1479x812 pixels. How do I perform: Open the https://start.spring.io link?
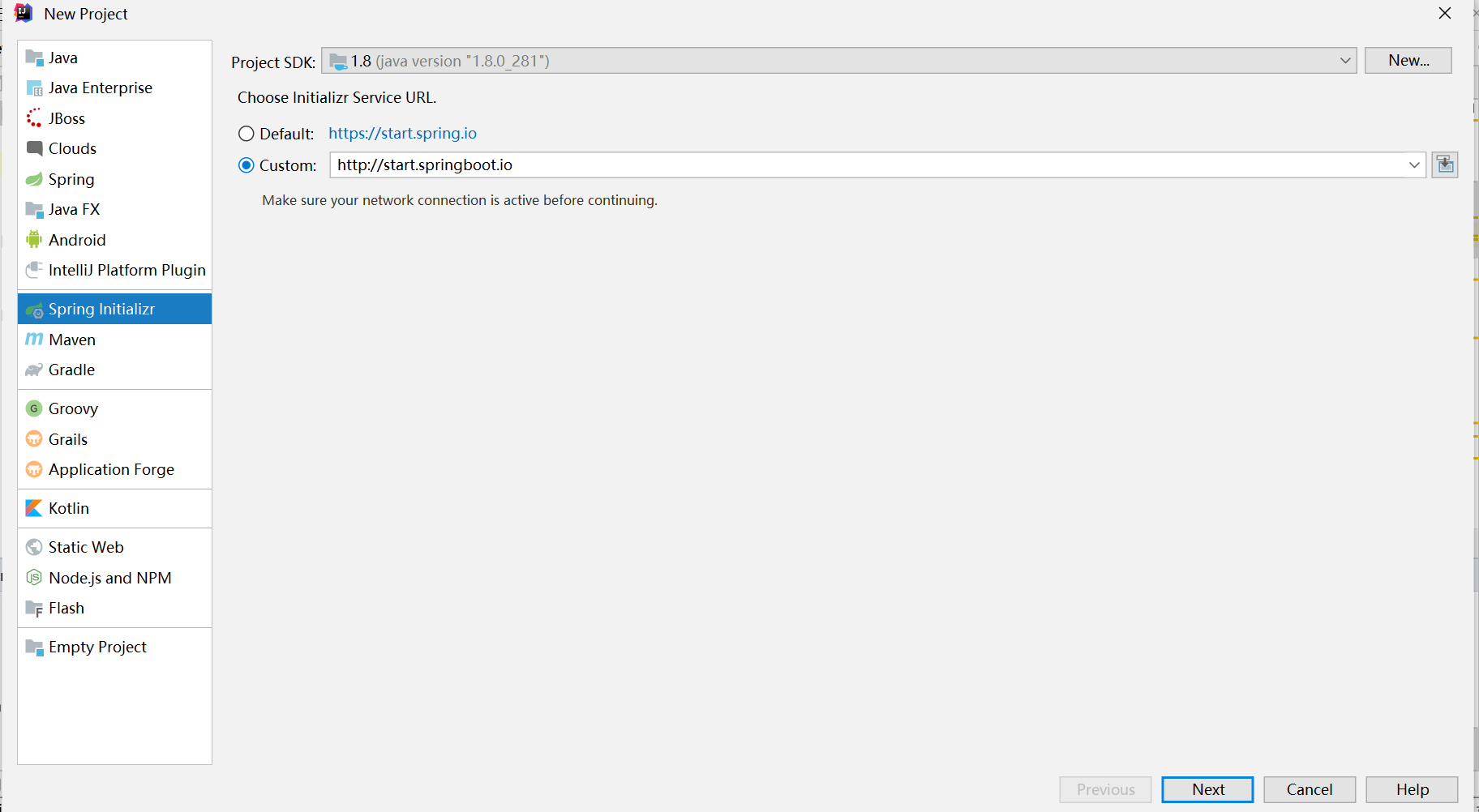402,133
